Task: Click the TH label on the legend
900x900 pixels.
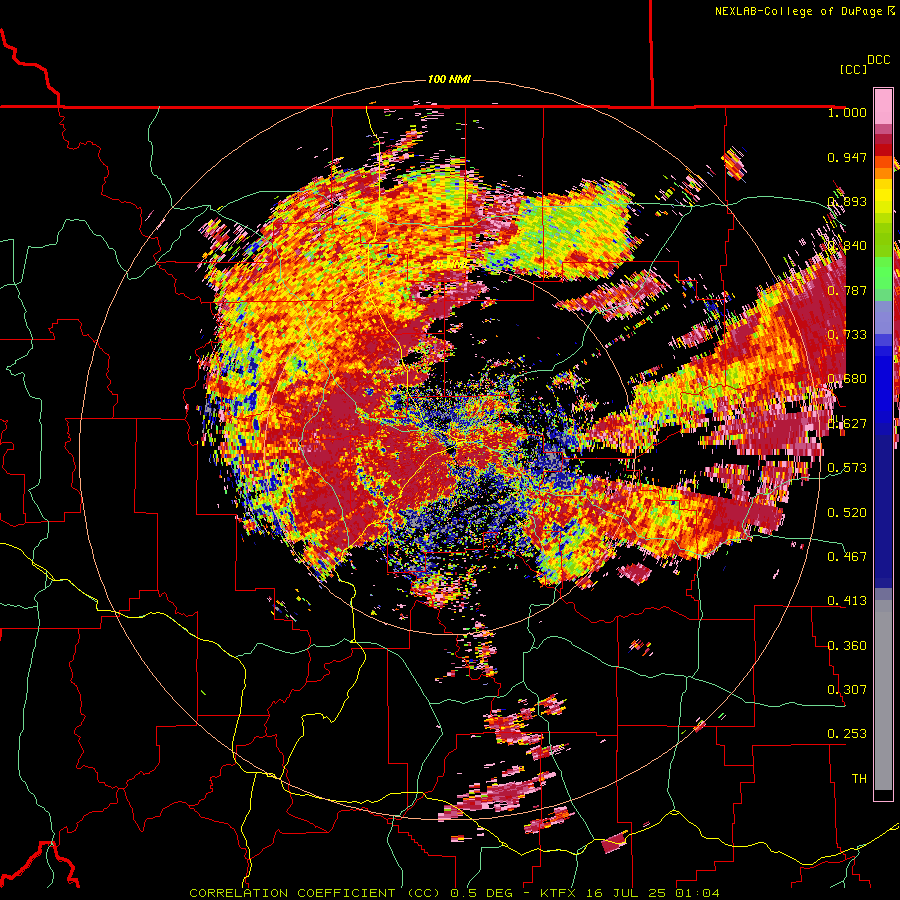Action: click(x=859, y=779)
